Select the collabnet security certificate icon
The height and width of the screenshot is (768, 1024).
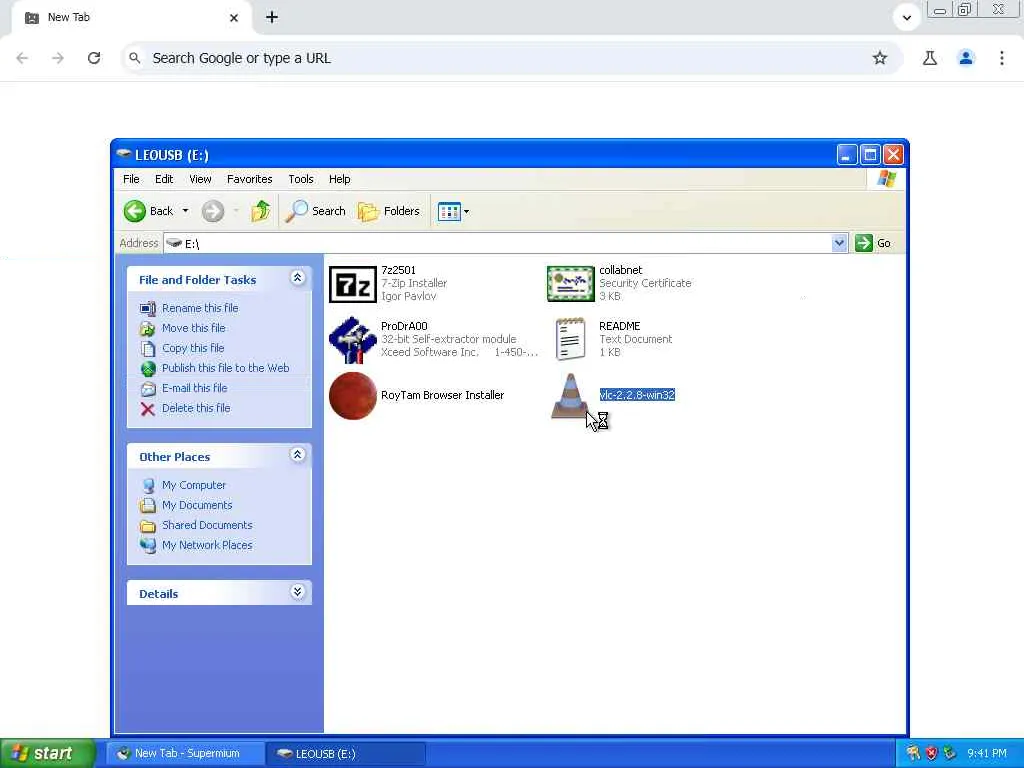570,284
